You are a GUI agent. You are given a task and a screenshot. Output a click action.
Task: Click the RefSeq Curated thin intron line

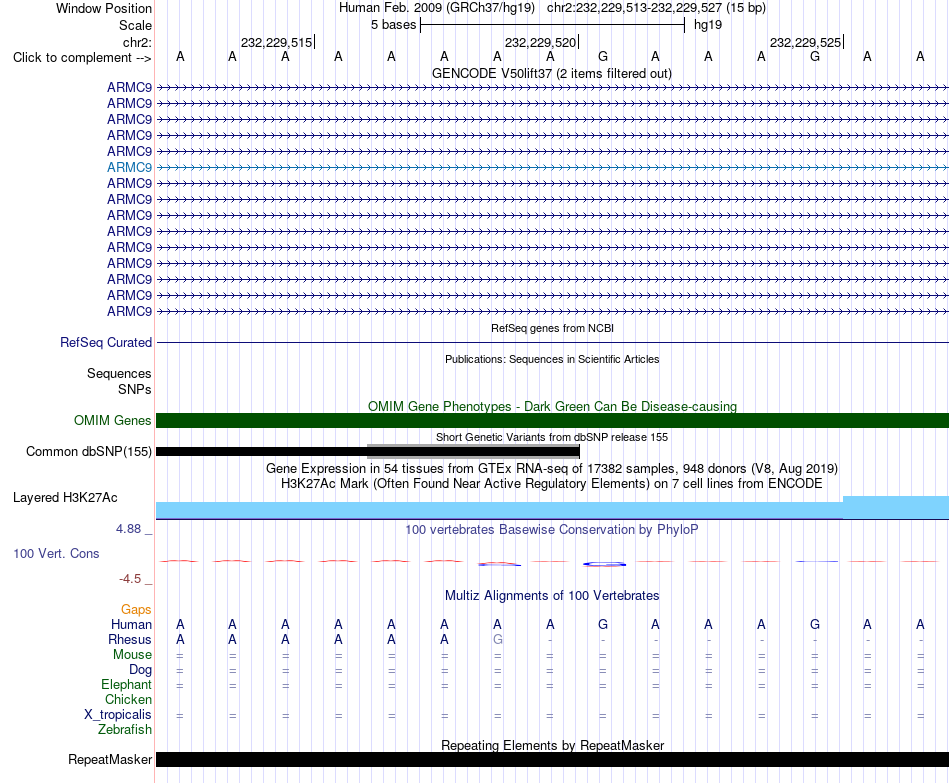552,342
